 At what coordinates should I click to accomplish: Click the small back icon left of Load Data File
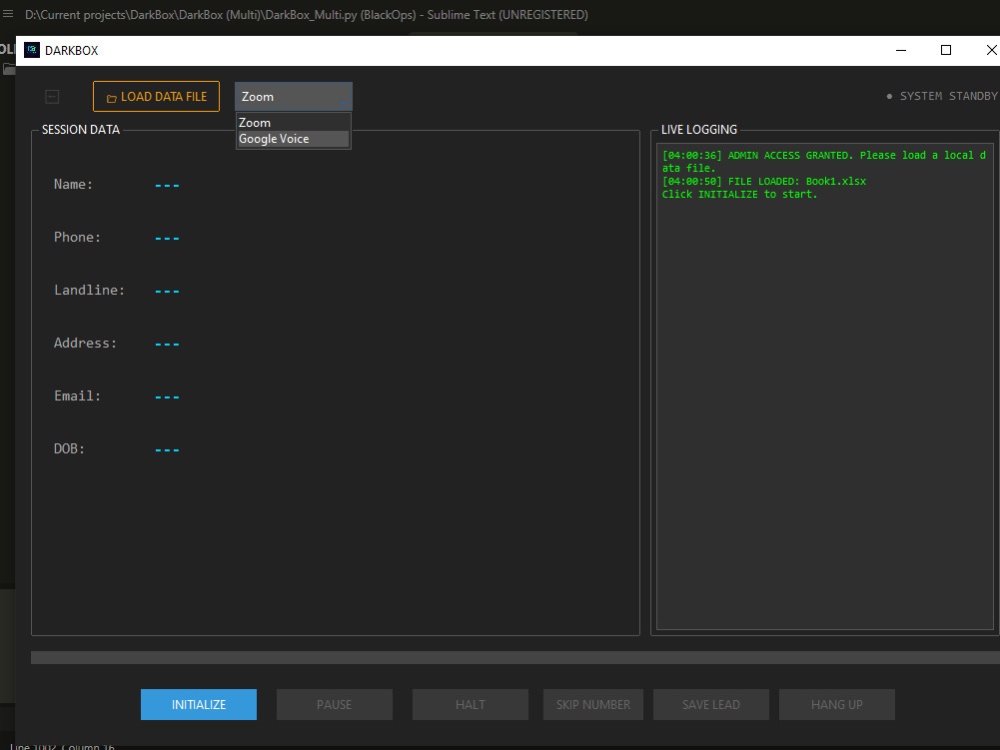(x=52, y=96)
